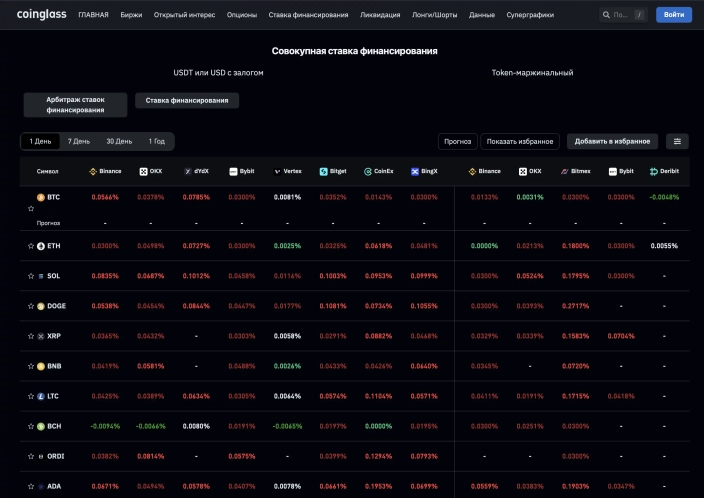Click the Показать избранное button

point(520,142)
